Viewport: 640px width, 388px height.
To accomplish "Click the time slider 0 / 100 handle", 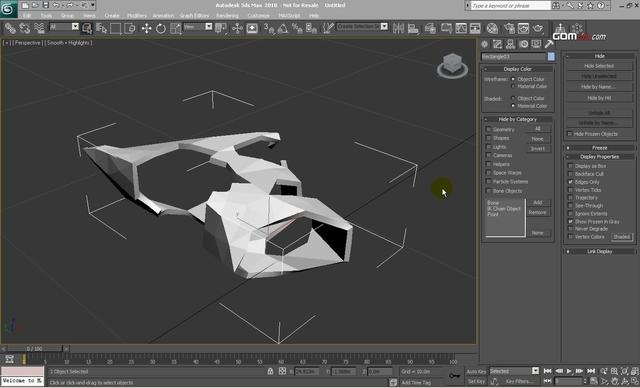I will coord(35,349).
